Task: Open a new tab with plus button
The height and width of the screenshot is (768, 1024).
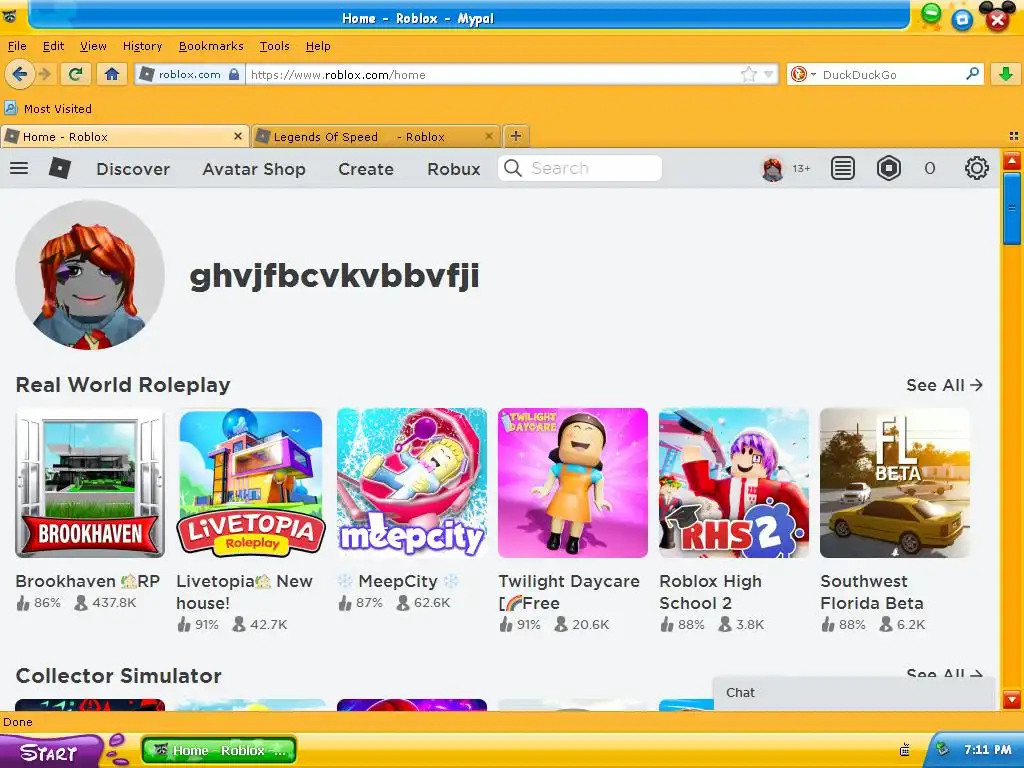Action: coord(516,136)
